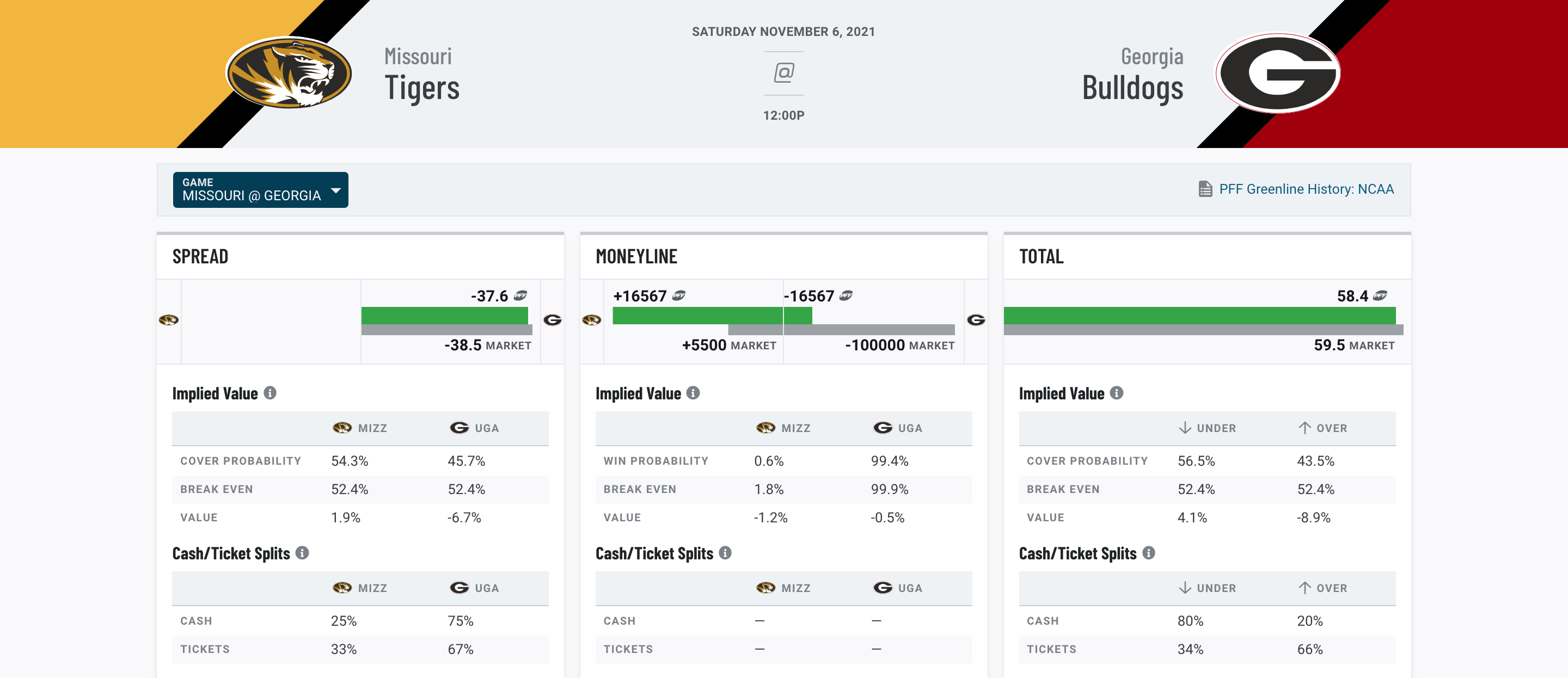1568x678 pixels.
Task: Select the SPREAD section tab
Action: pos(200,255)
